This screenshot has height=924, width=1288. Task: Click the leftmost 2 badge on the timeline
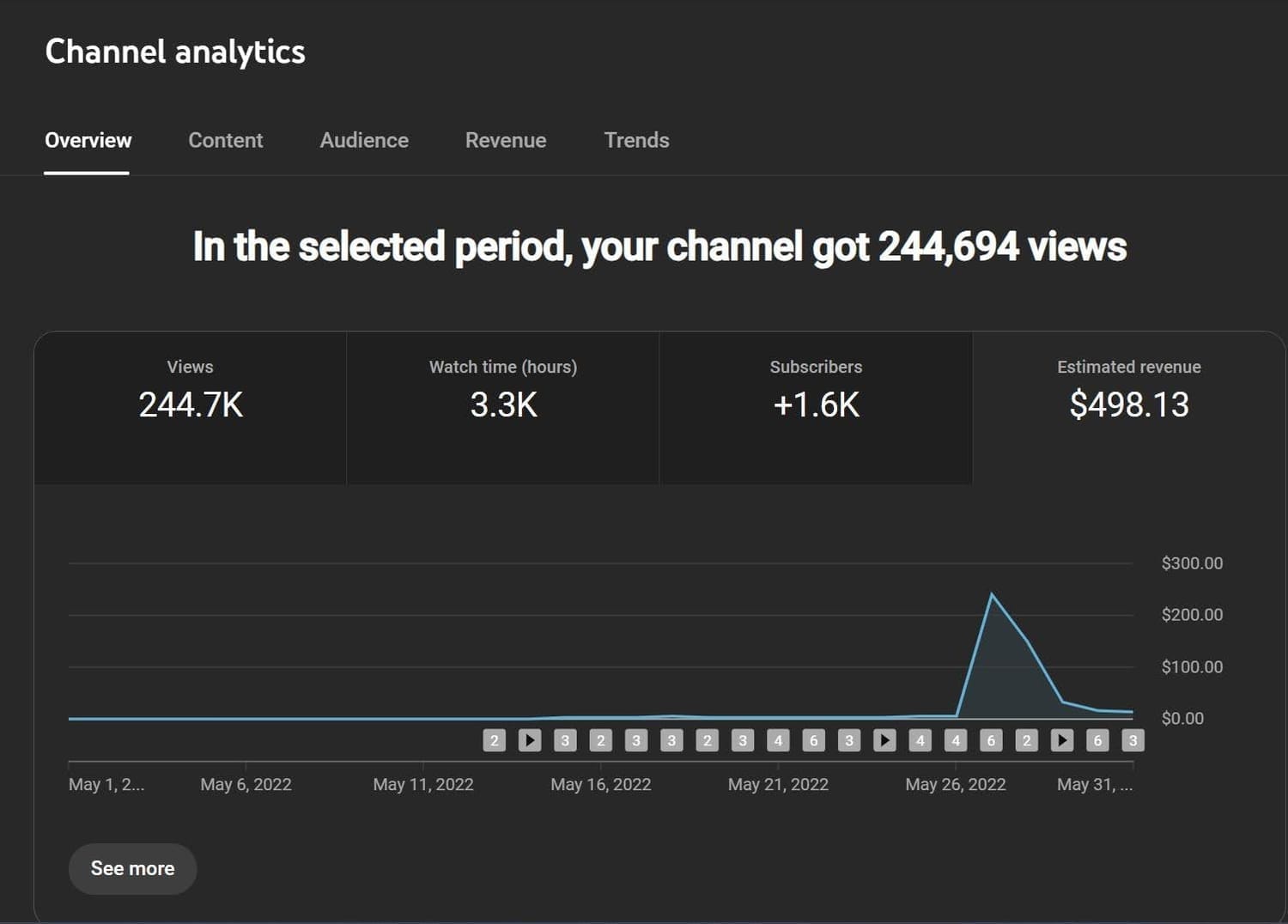494,740
